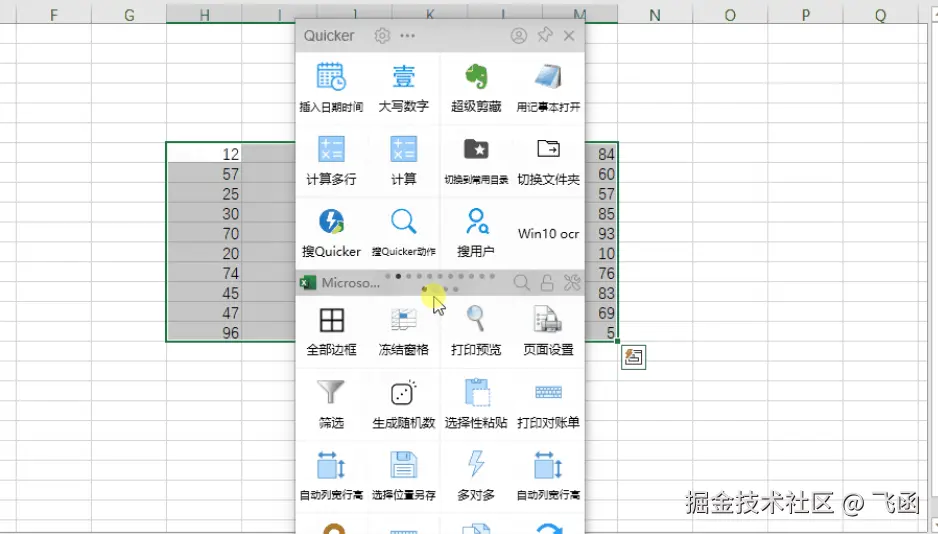The width and height of the screenshot is (938, 534).
Task: Open the 超级剪藏 Evernote action
Action: coord(476,88)
